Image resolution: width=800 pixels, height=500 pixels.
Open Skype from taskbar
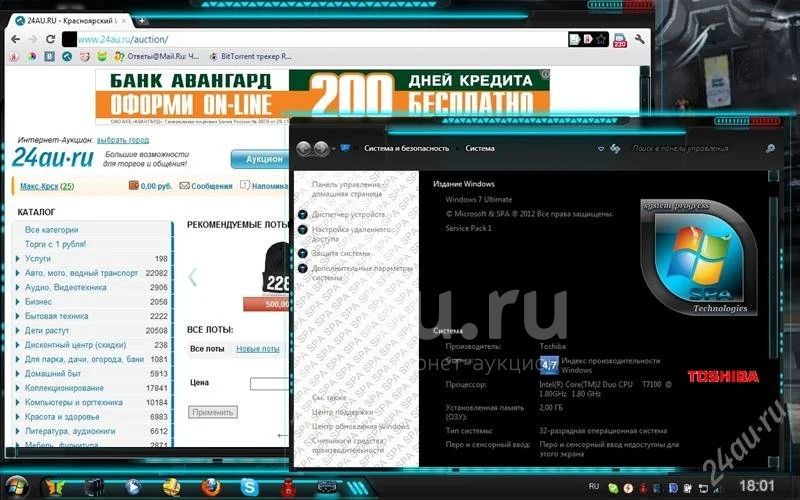pyautogui.click(x=249, y=487)
